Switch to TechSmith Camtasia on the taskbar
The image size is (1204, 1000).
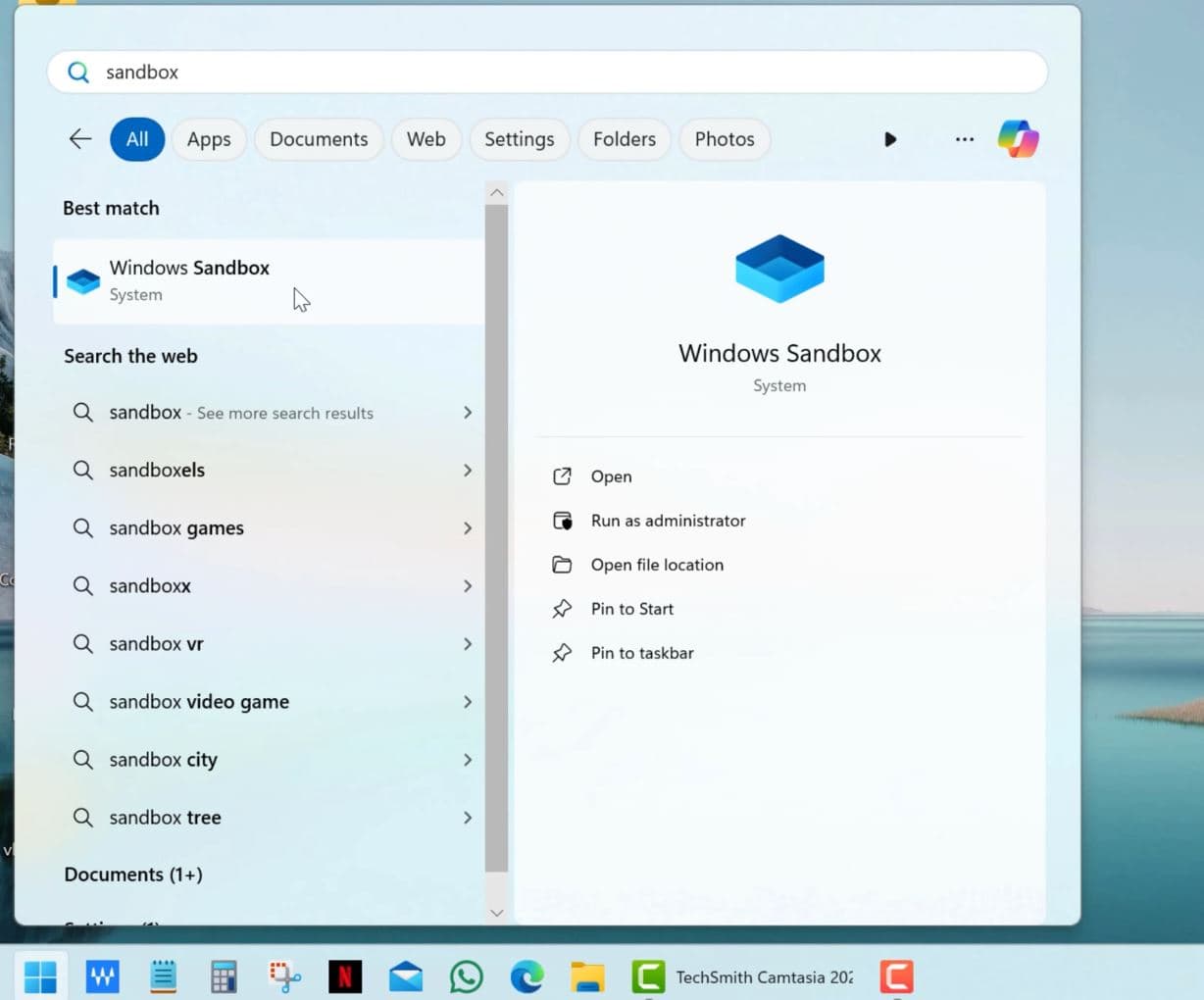tap(743, 976)
